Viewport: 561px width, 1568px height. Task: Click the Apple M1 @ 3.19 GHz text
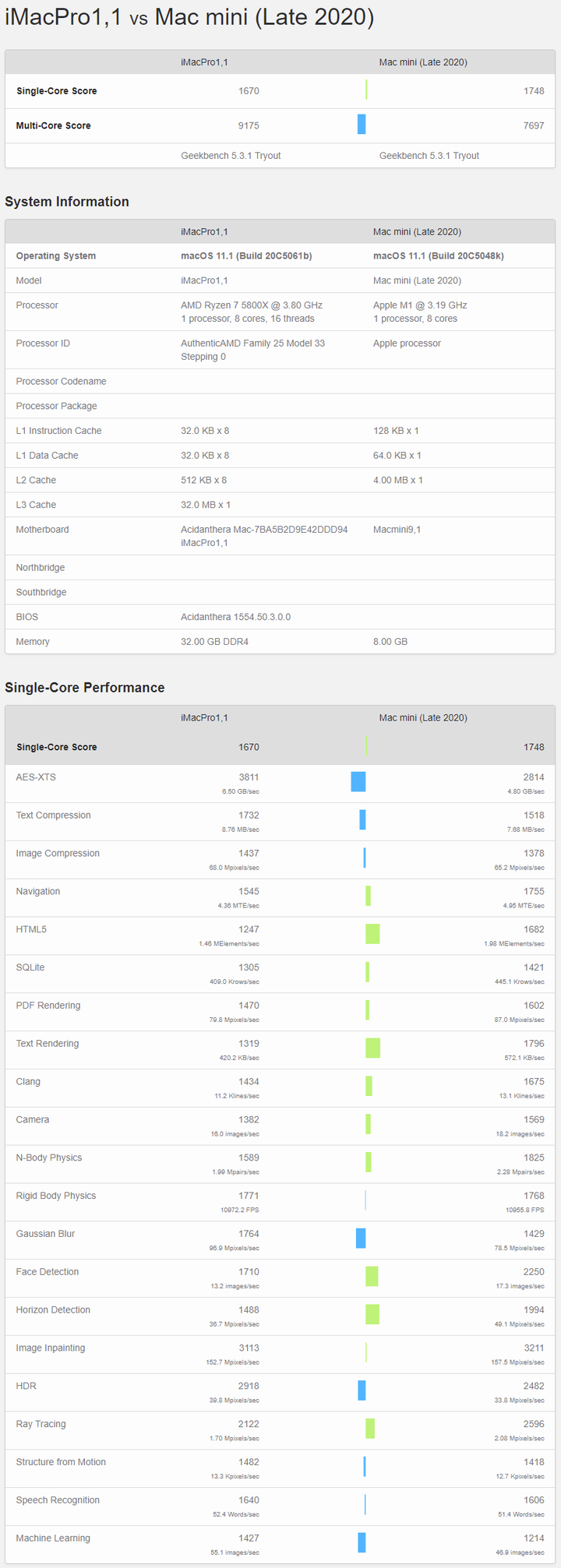pos(420,305)
